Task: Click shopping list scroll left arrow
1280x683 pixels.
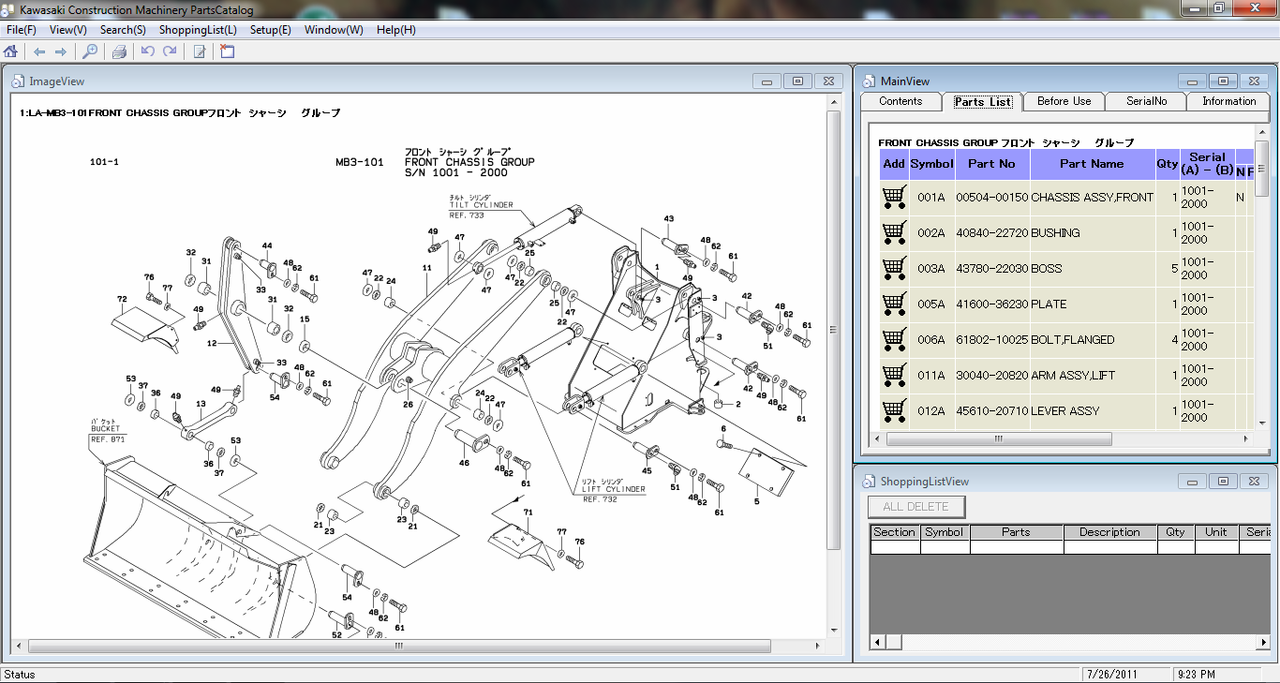Action: (876, 642)
